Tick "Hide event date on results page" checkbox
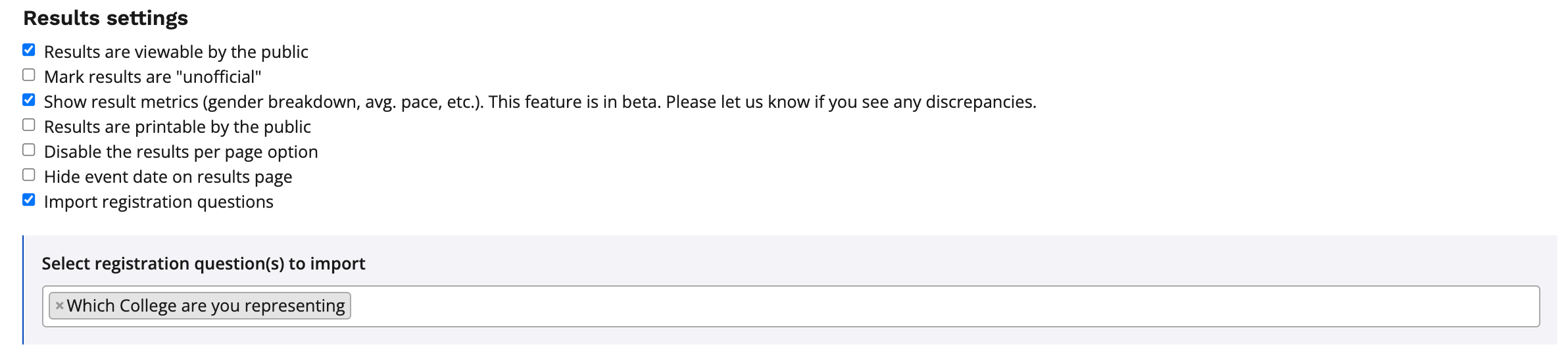This screenshot has width=1568, height=355. point(29,175)
